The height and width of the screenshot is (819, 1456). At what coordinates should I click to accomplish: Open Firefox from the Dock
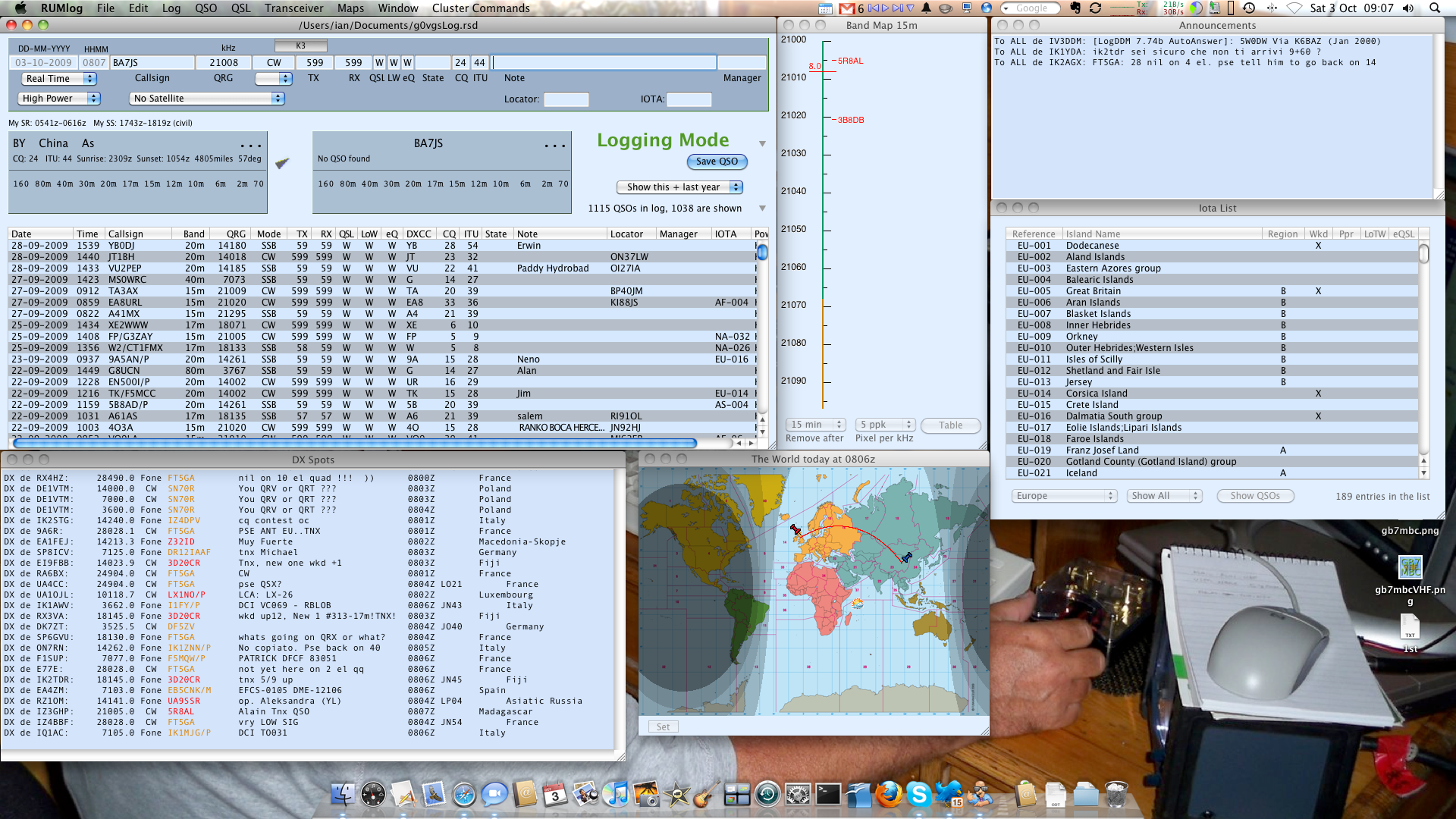point(889,795)
